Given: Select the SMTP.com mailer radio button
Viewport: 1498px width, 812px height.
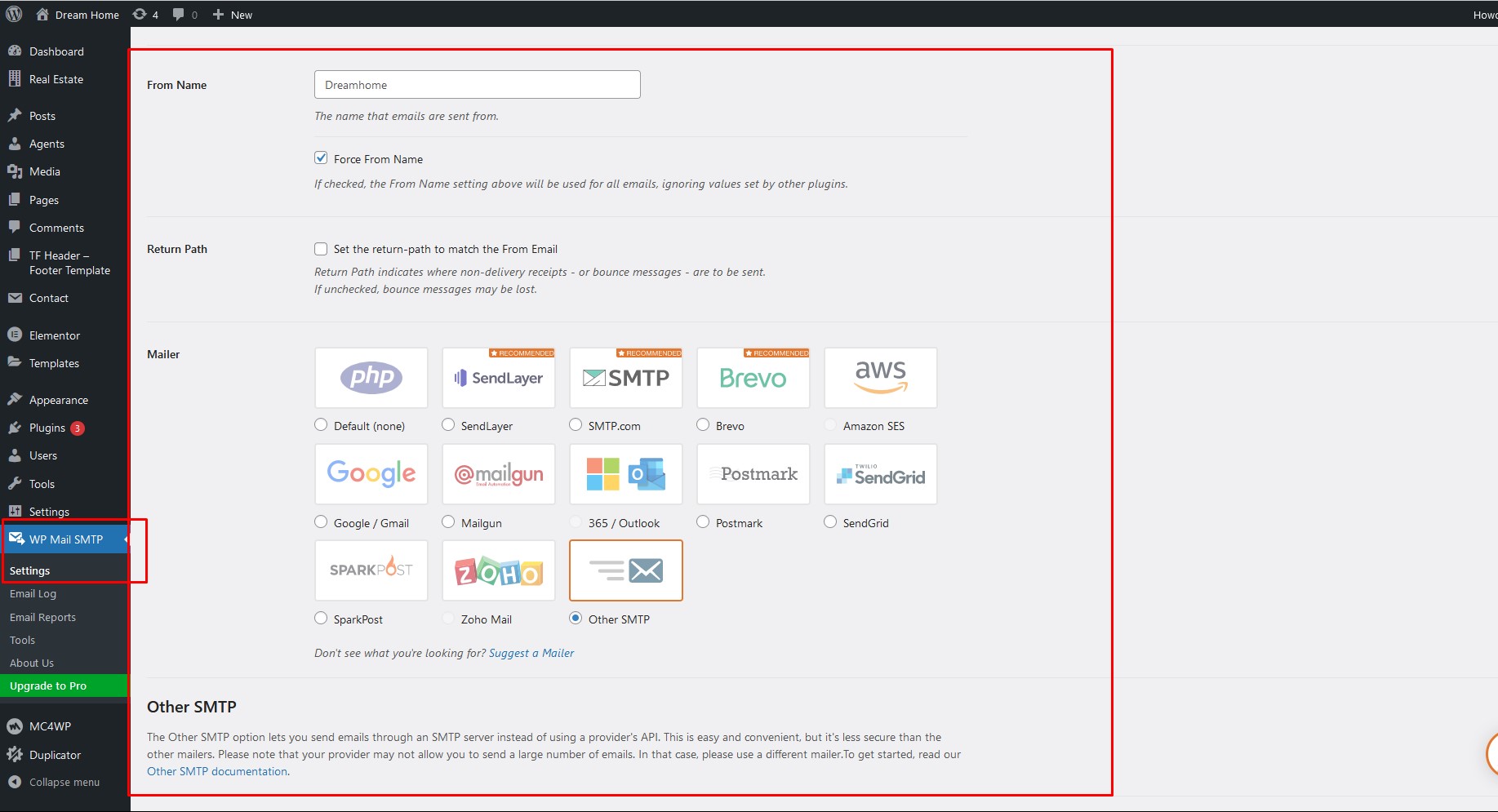Looking at the screenshot, I should point(576,425).
